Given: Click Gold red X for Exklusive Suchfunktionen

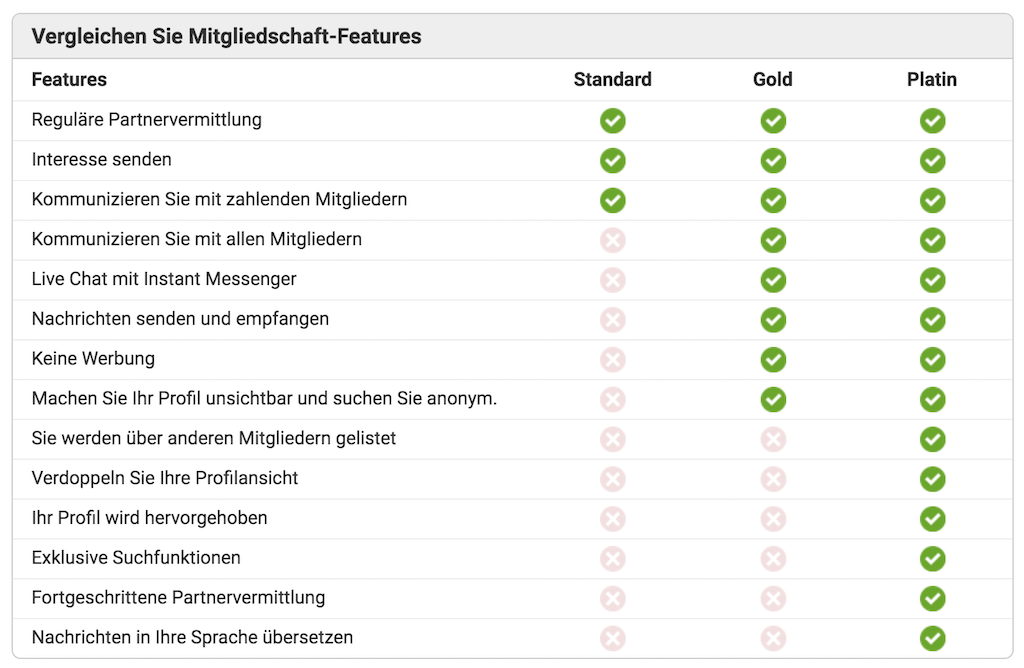Looking at the screenshot, I should pos(773,559).
